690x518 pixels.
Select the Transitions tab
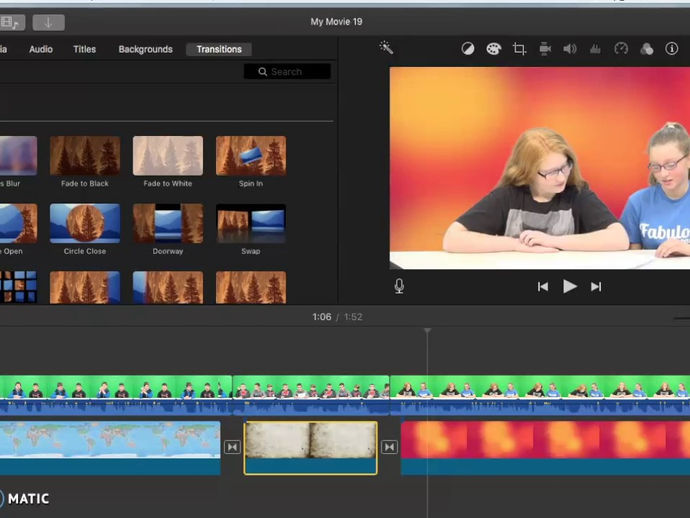pyautogui.click(x=219, y=49)
